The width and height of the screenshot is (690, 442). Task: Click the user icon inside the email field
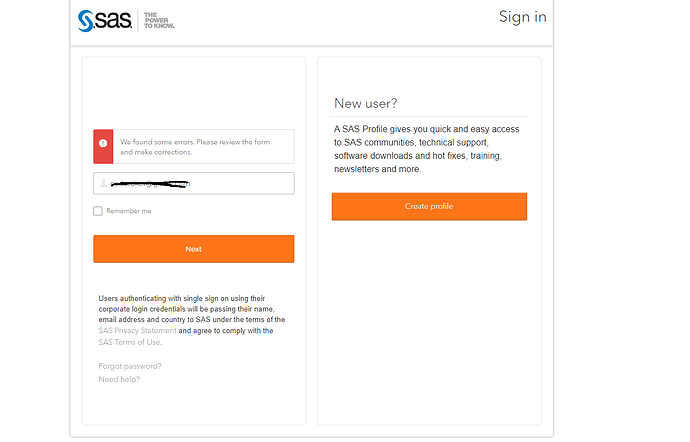click(x=104, y=184)
